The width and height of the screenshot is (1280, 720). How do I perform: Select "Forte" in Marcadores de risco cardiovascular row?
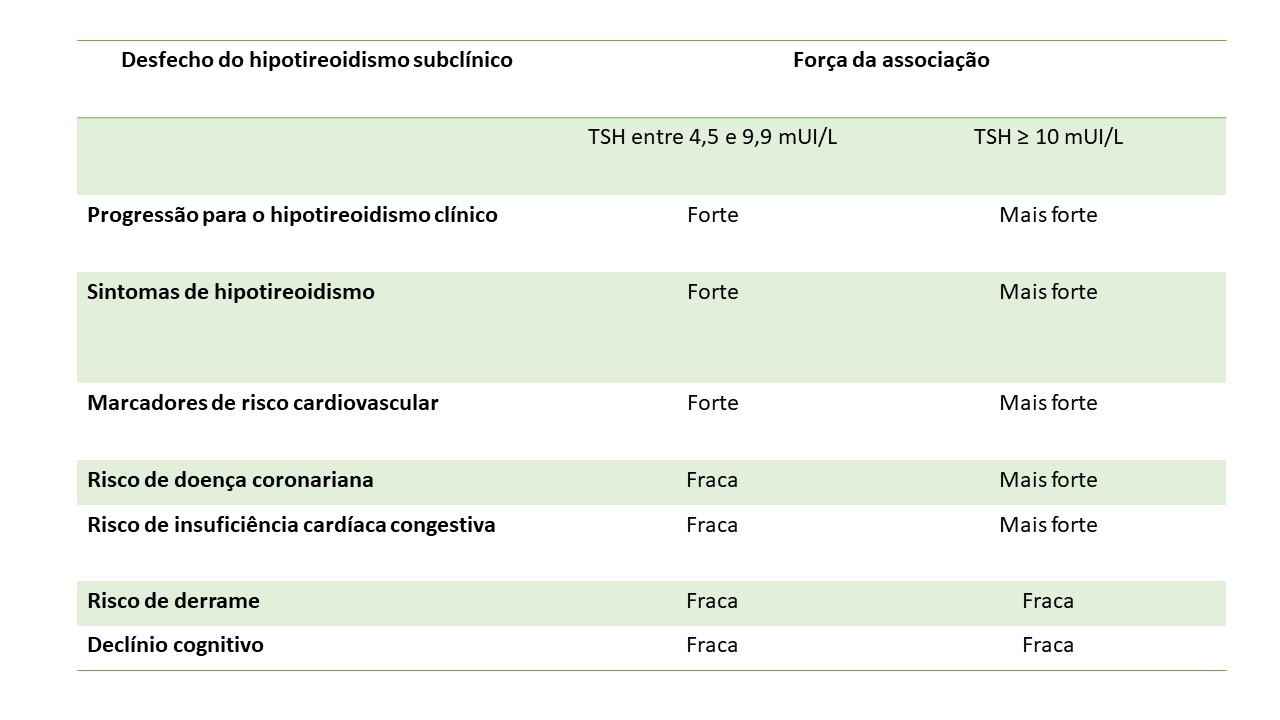712,403
